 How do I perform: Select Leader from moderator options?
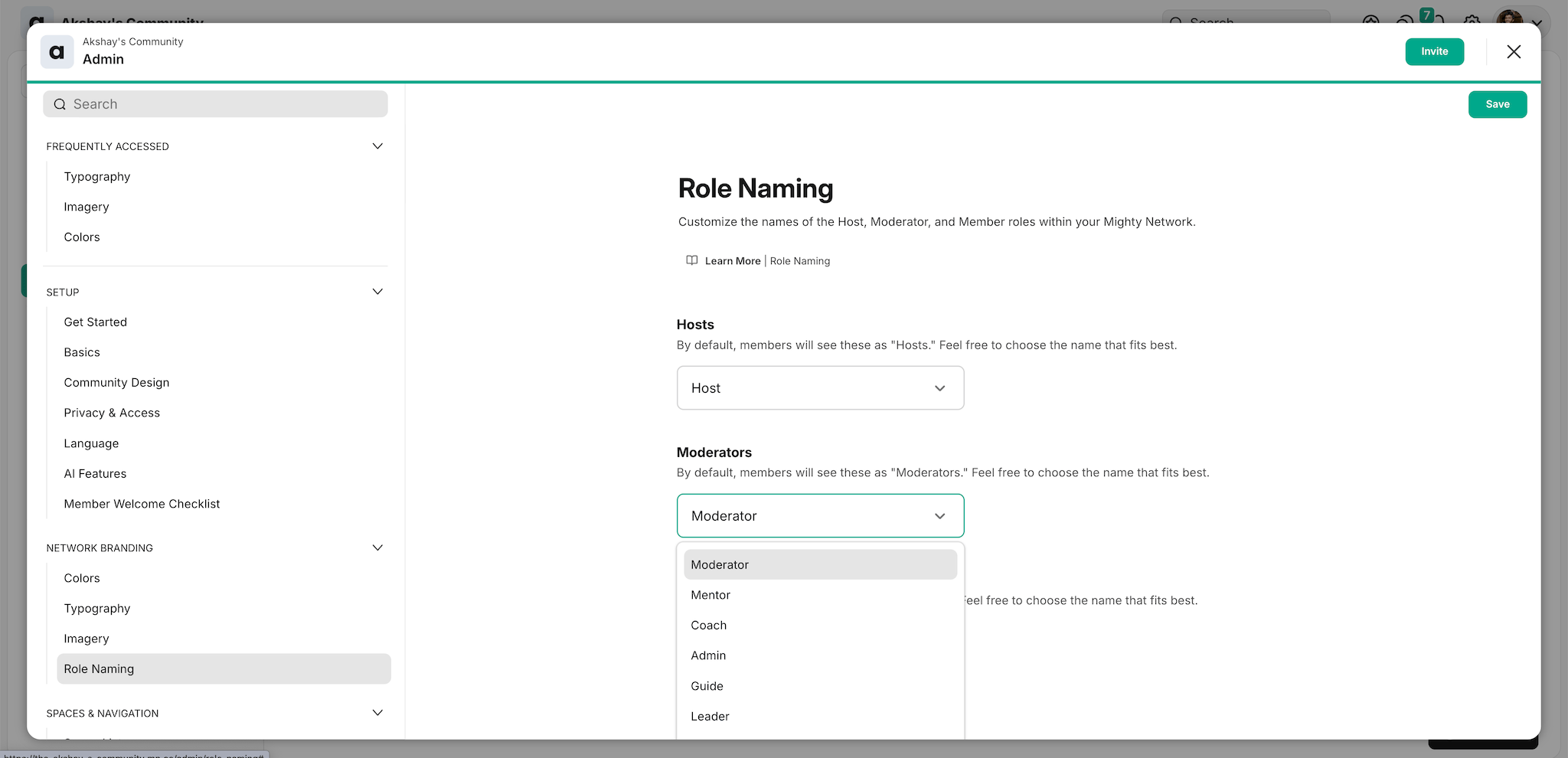[710, 717]
